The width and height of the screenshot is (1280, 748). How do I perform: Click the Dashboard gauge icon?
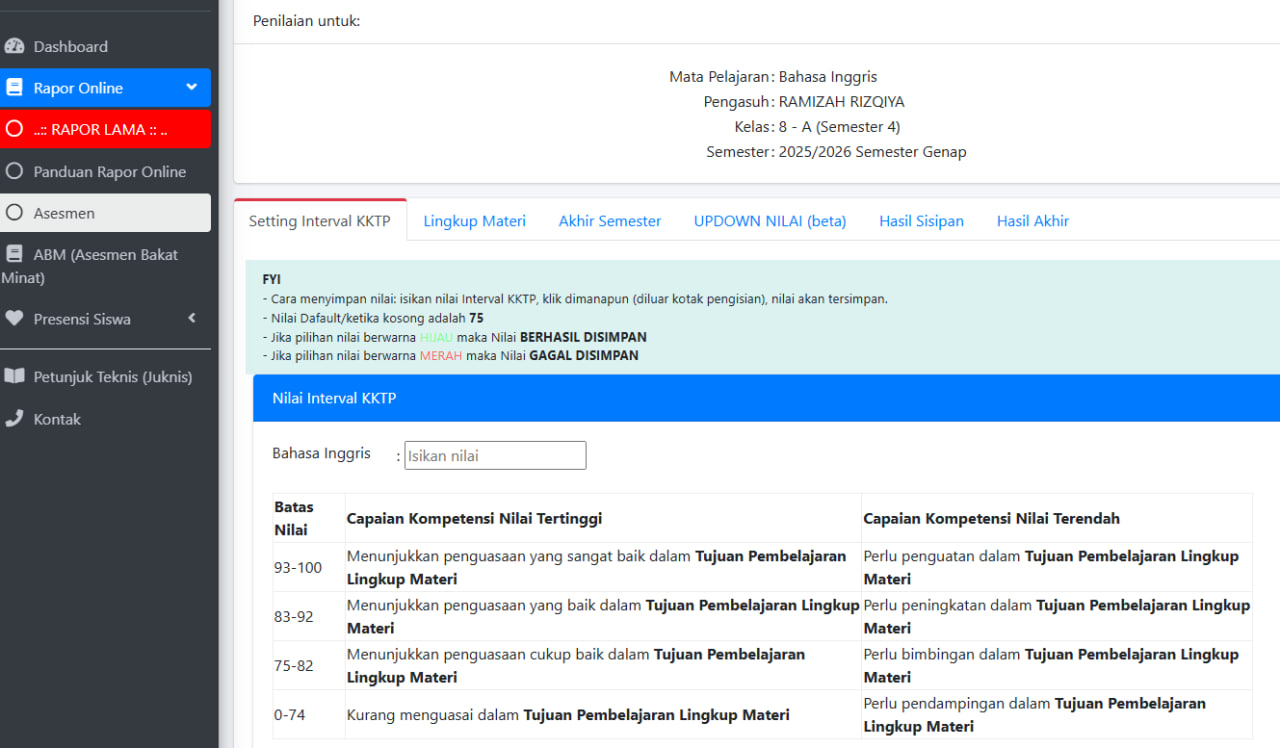coord(14,46)
